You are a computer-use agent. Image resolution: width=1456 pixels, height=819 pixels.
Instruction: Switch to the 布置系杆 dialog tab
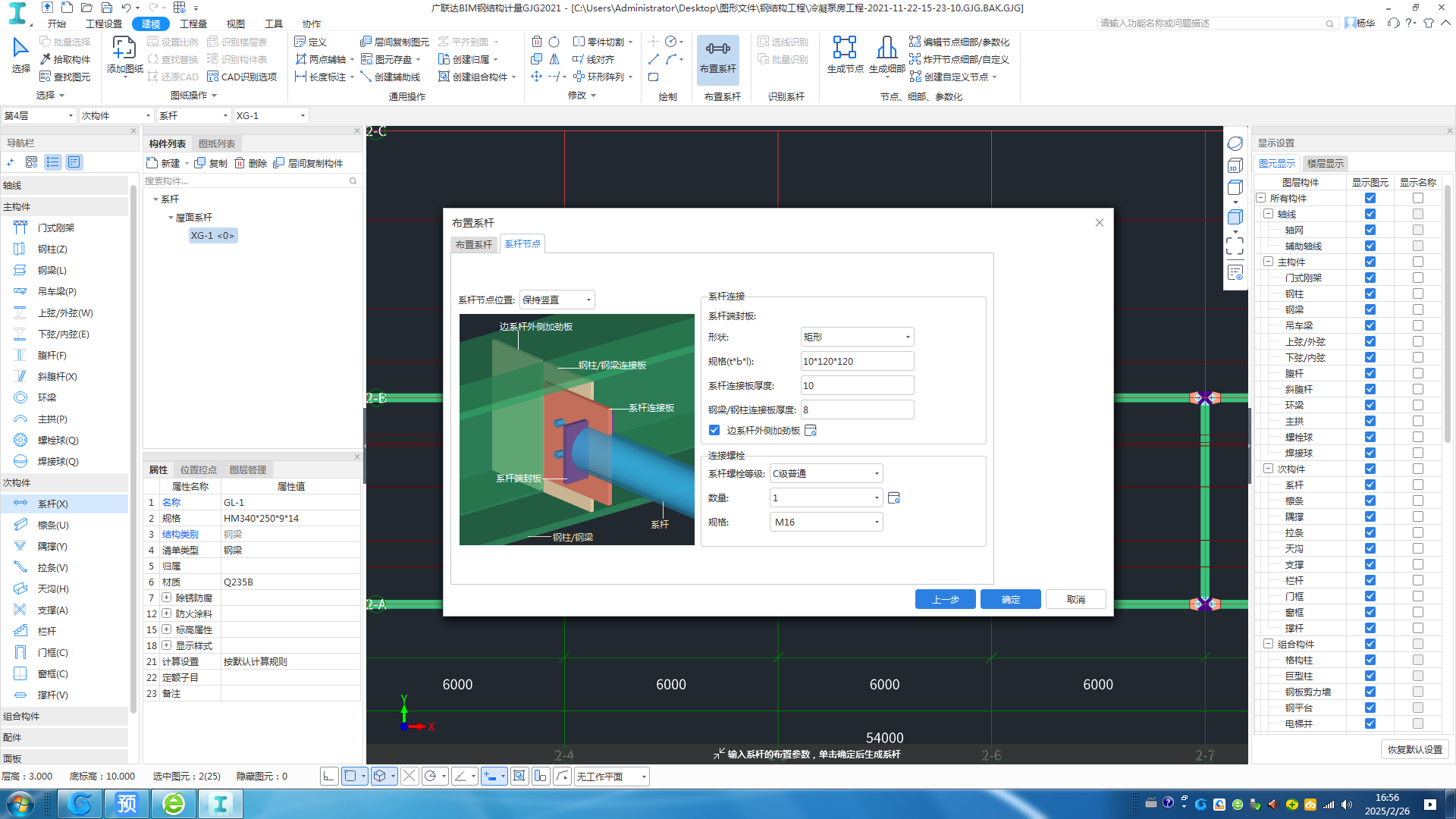[x=474, y=244]
